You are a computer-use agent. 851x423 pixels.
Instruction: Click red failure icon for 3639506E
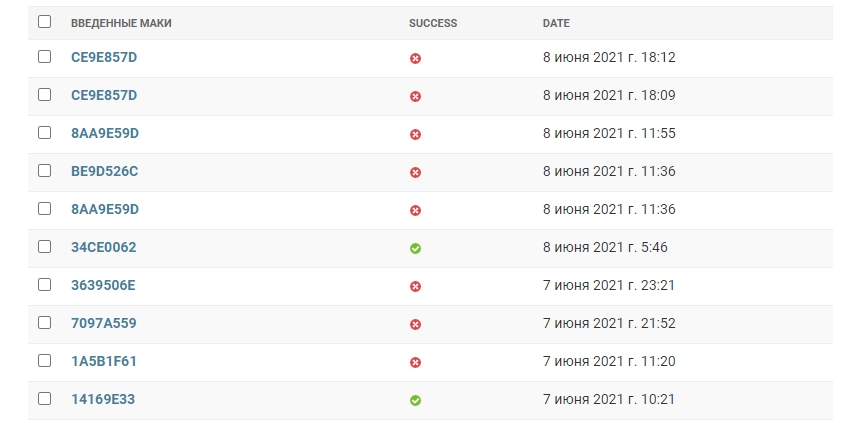click(x=416, y=286)
